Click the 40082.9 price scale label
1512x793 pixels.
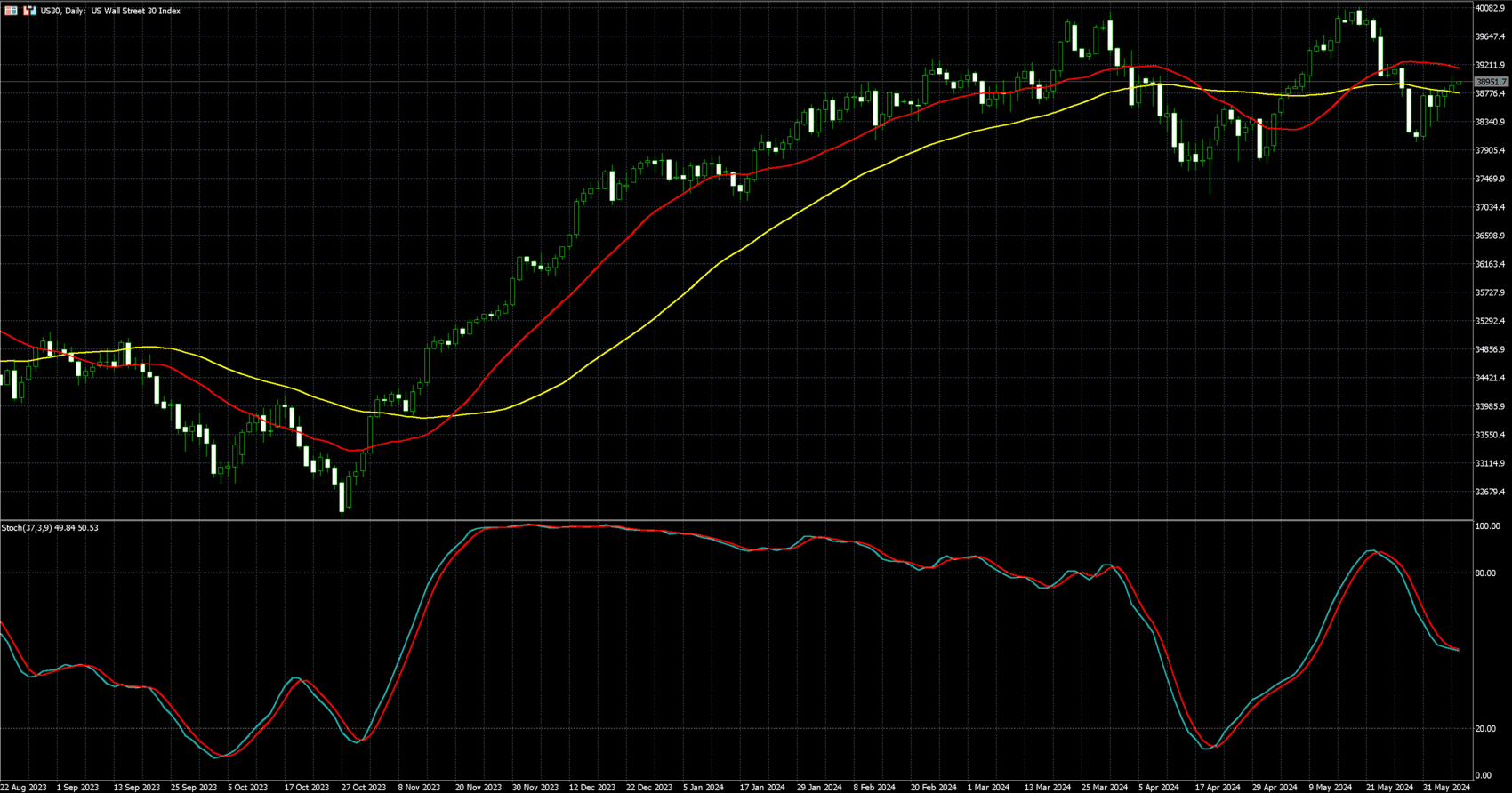point(1490,8)
